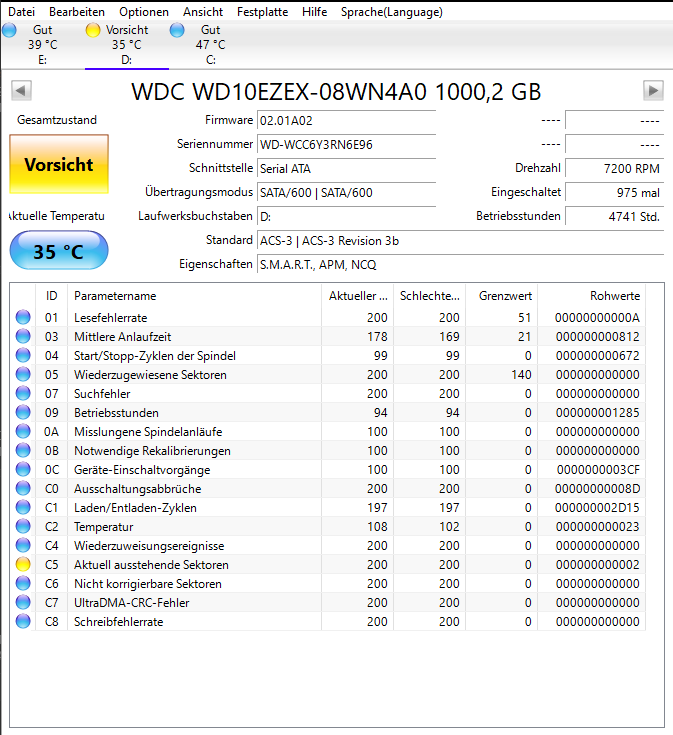The width and height of the screenshot is (673, 735).
Task: Click status orb for Ausschaltungsabbrüche
Action: (23, 488)
